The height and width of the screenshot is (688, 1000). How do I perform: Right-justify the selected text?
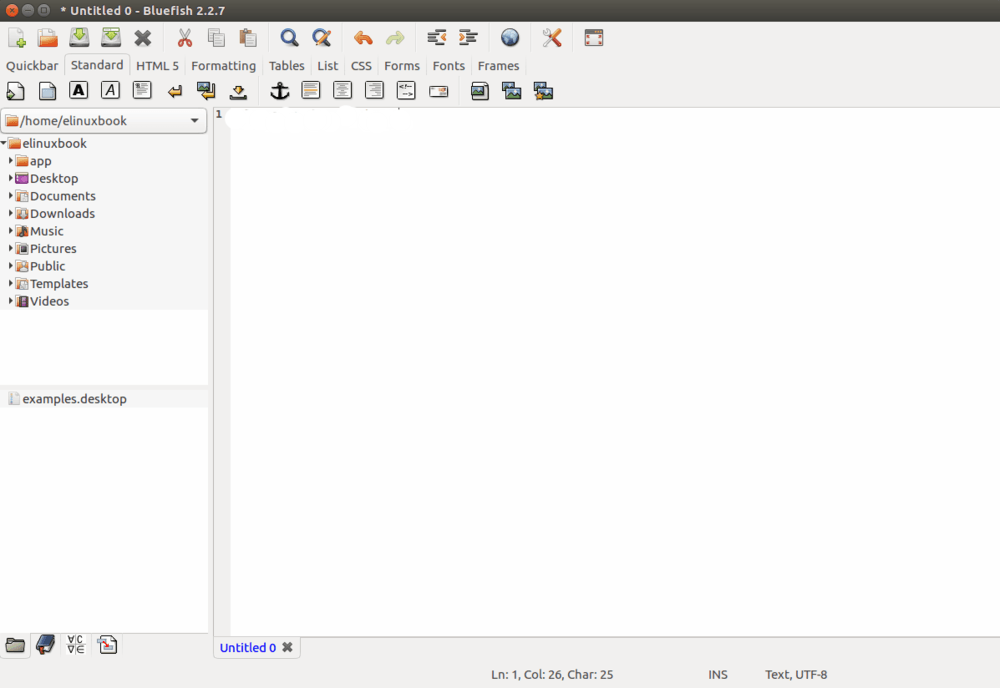[374, 91]
